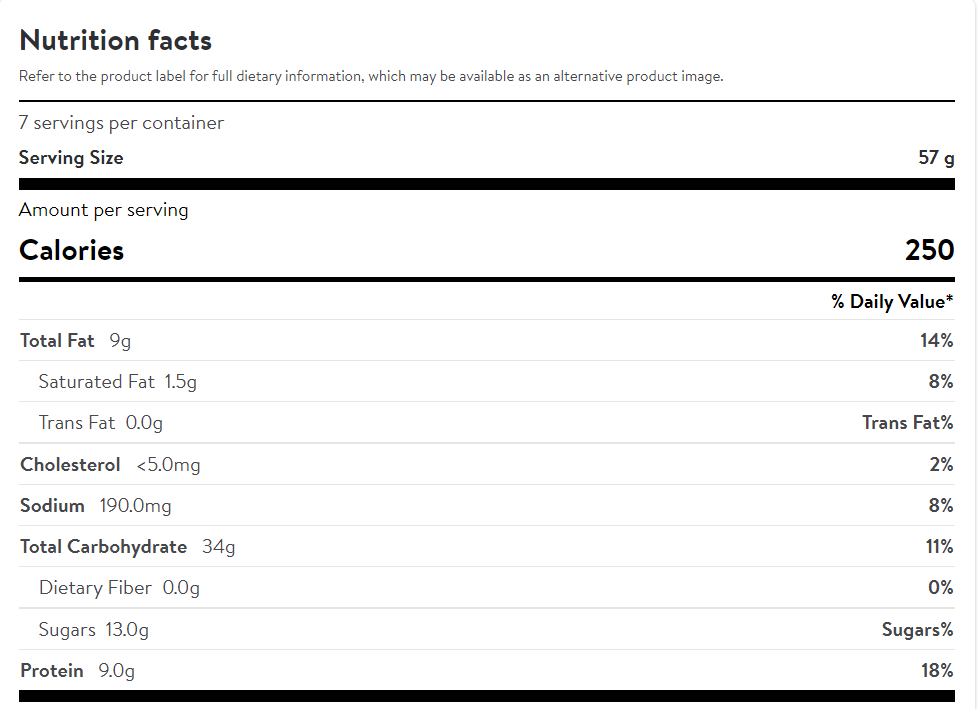
Task: Select the Total Carbohydrate label
Action: pos(103,547)
